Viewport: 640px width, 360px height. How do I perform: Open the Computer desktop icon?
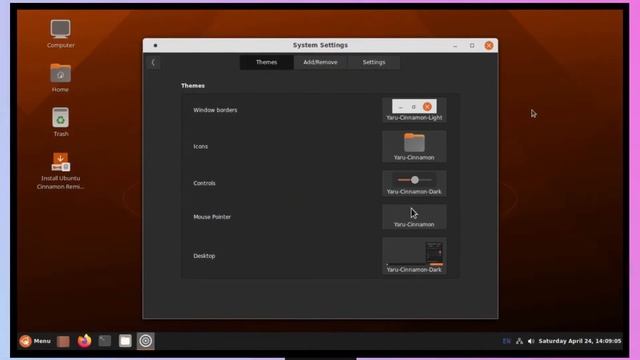point(60,33)
